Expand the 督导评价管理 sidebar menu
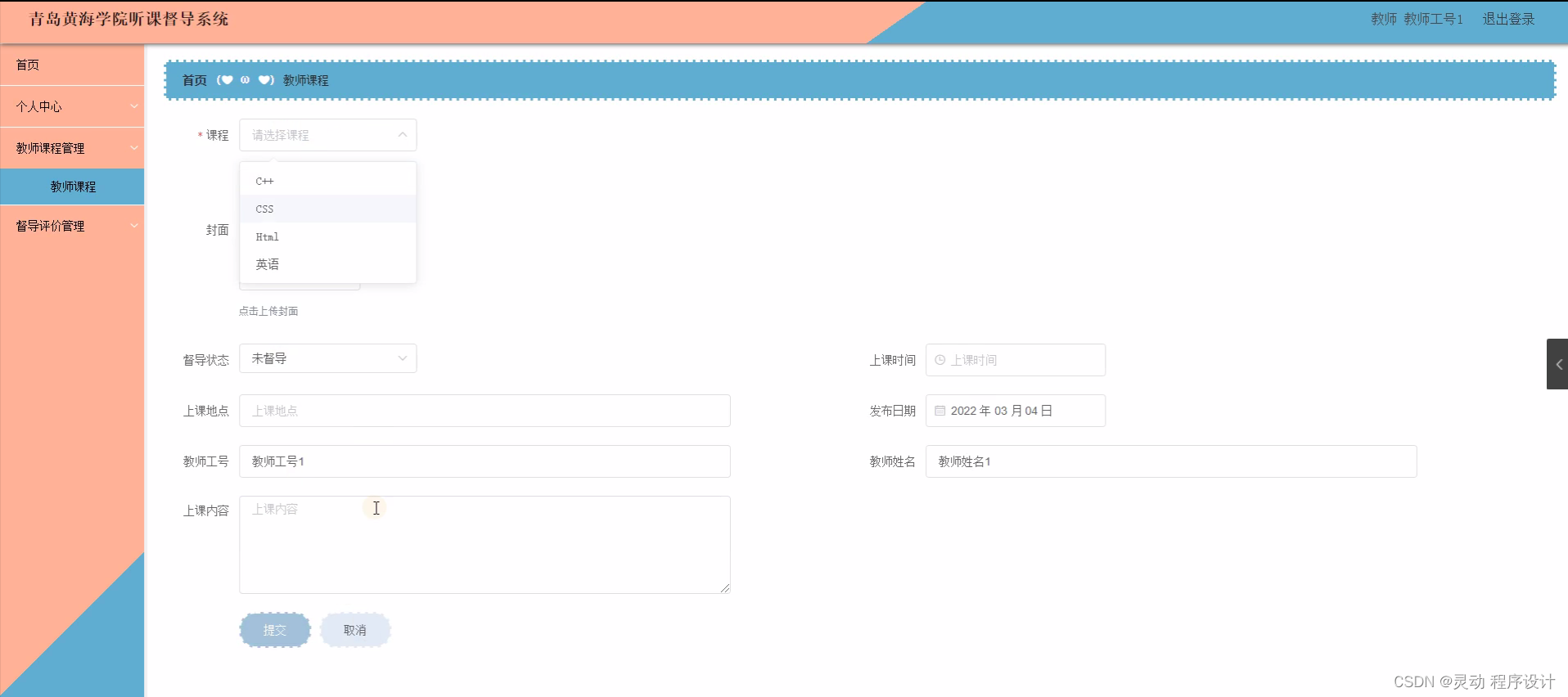Image resolution: width=1568 pixels, height=697 pixels. point(72,226)
